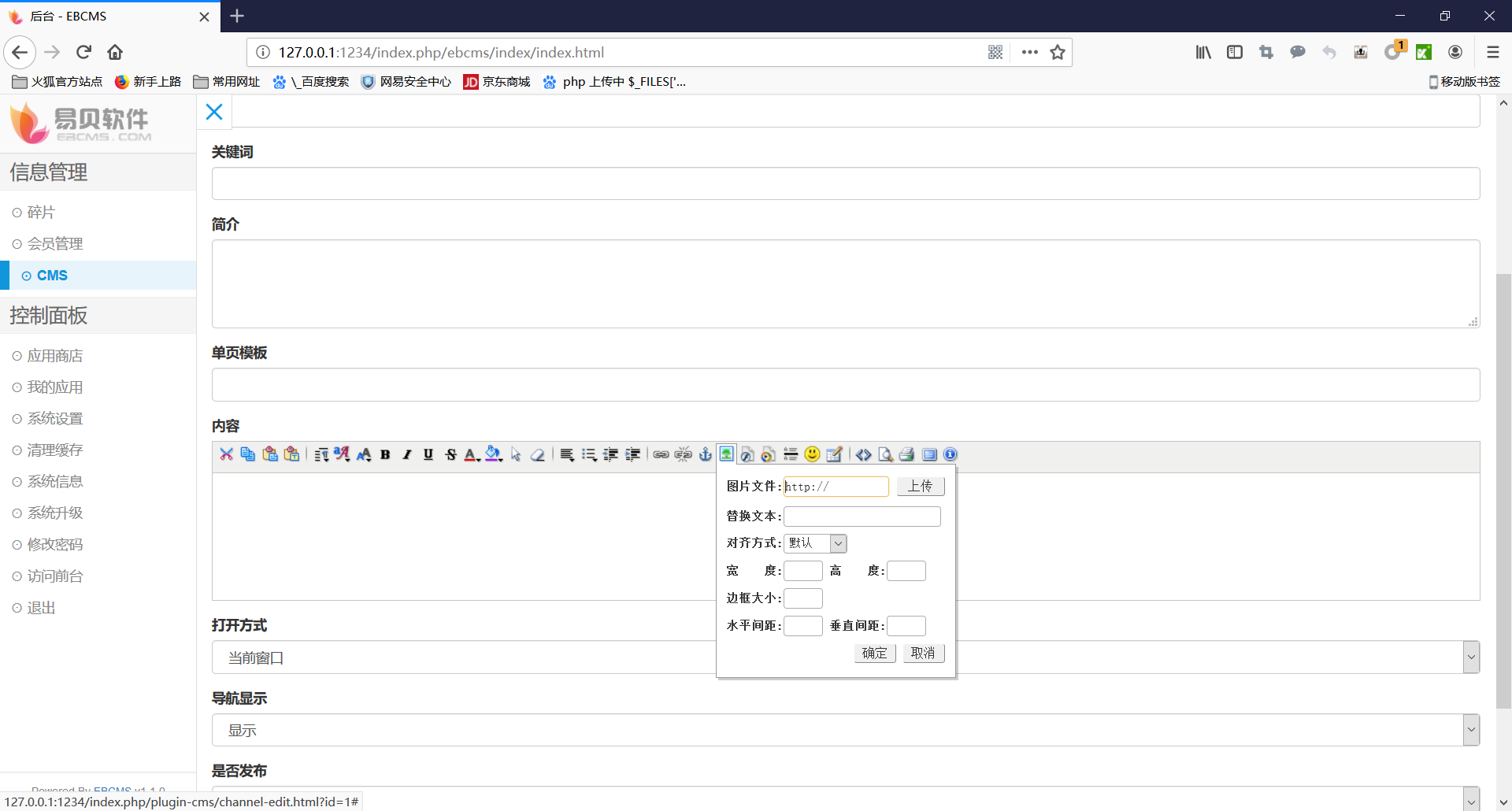Screen dimensions: 1512x811
Task: Open font color picker in editor toolbar
Action: pyautogui.click(x=472, y=454)
